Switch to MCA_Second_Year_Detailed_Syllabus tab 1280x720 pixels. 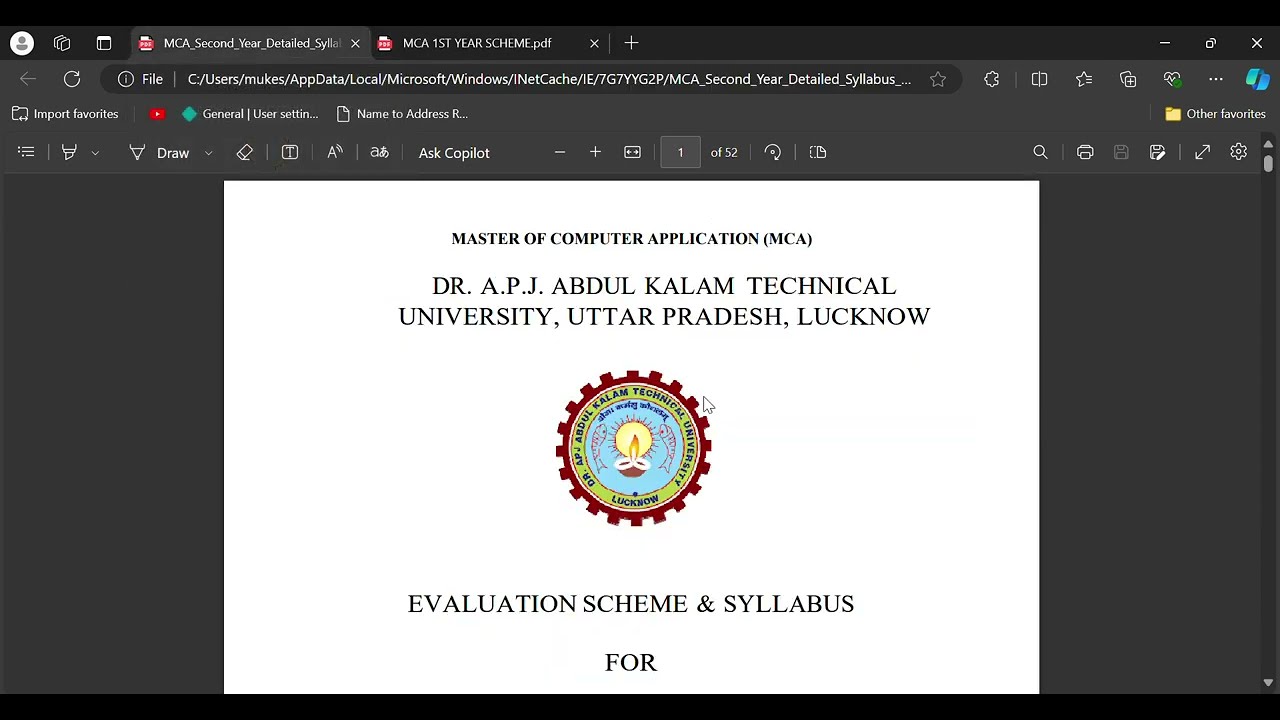pyautogui.click(x=251, y=43)
